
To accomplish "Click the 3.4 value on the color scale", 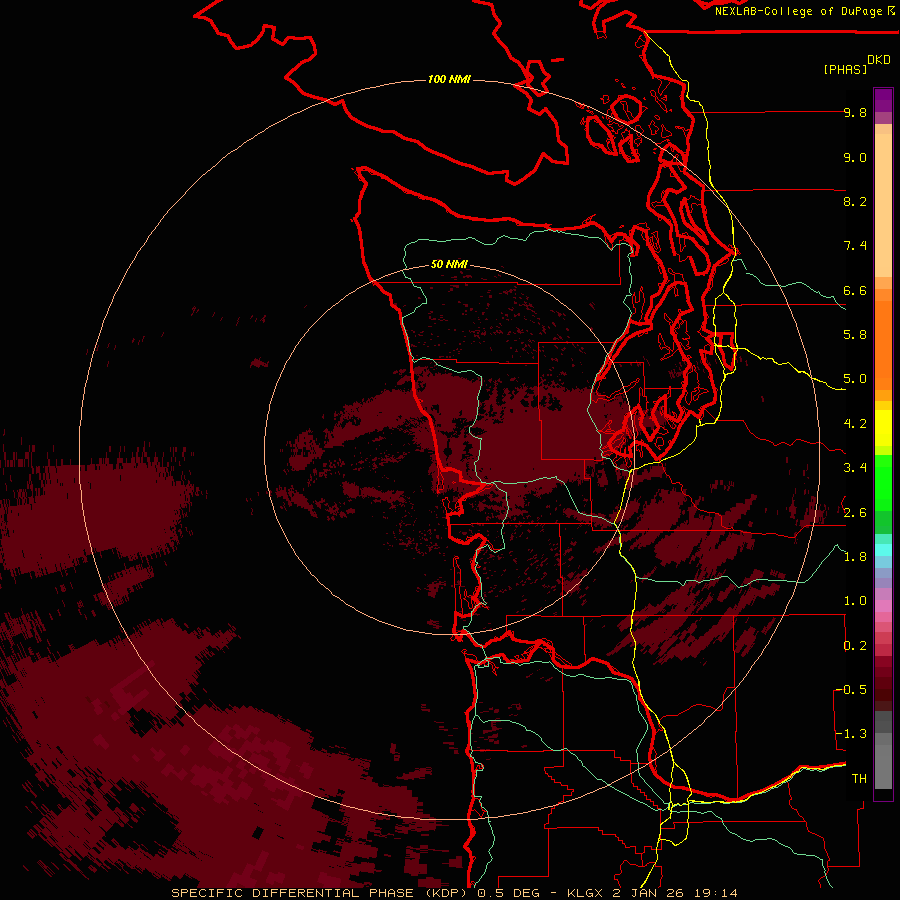I will (855, 468).
